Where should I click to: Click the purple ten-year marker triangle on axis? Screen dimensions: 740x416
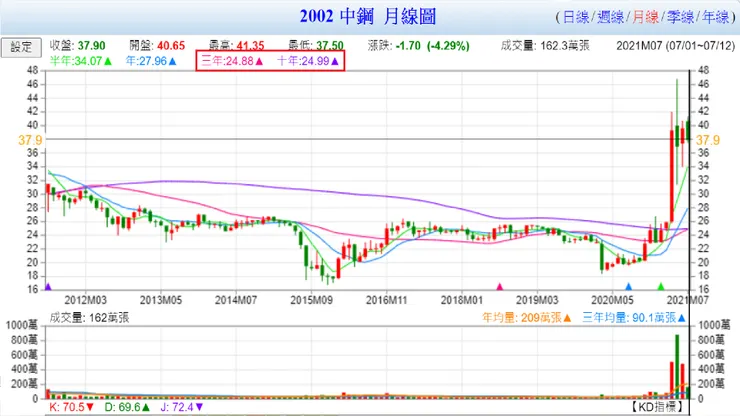(48, 287)
